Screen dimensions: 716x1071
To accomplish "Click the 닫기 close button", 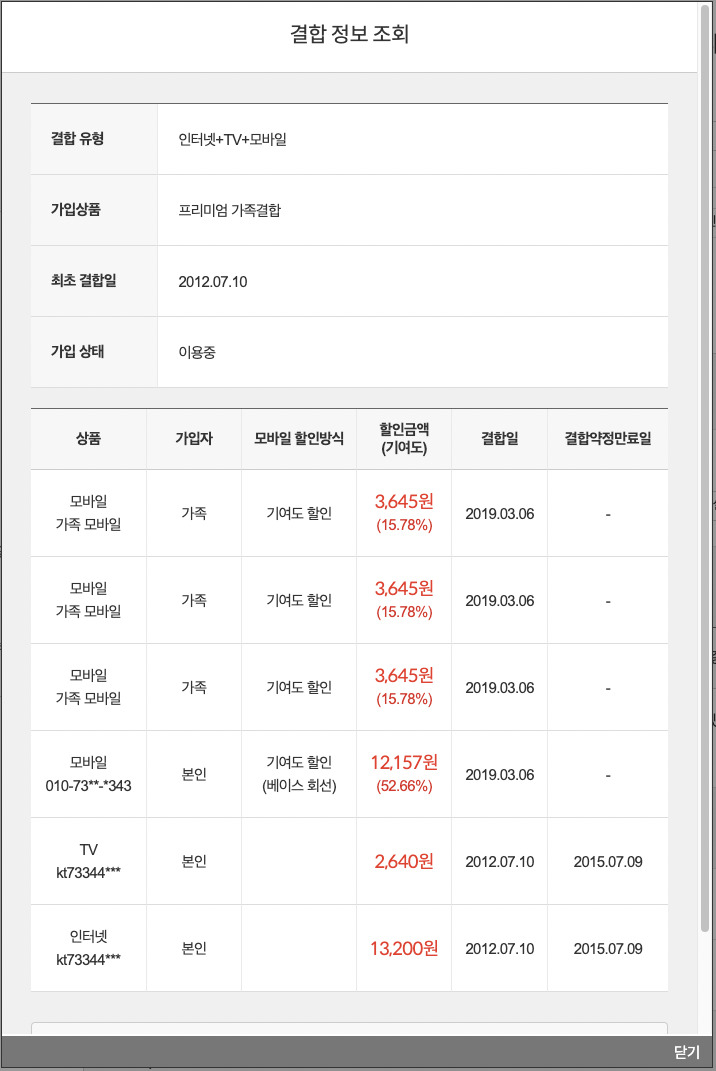I will [686, 1052].
